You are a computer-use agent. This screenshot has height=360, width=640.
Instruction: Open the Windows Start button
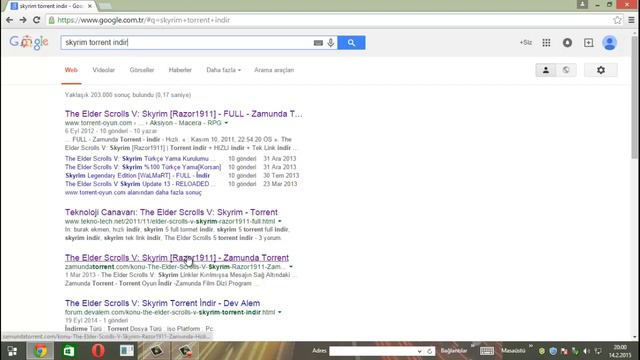[12, 351]
